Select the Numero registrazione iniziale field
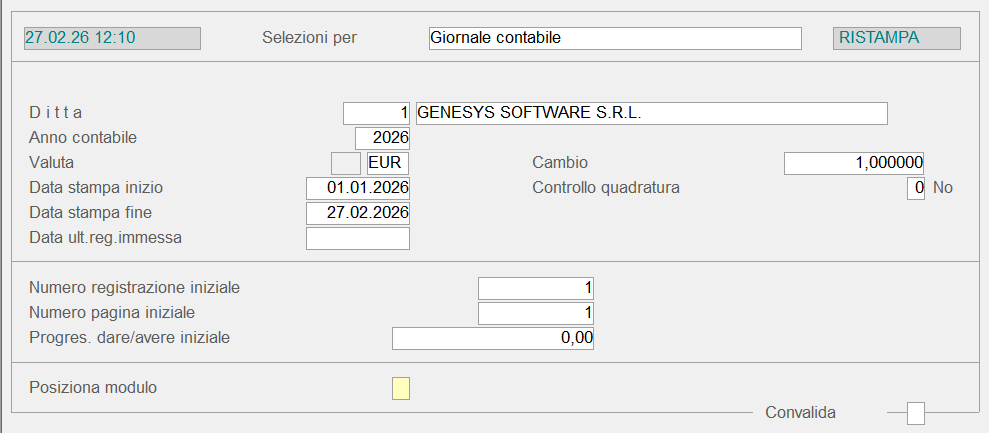This screenshot has width=989, height=433. pos(536,288)
